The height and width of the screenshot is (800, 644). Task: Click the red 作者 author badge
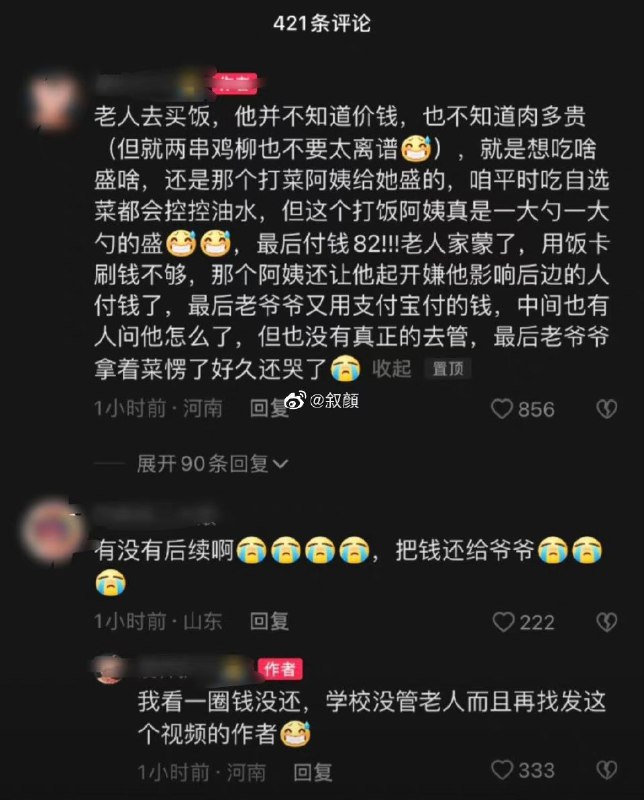tap(280, 669)
